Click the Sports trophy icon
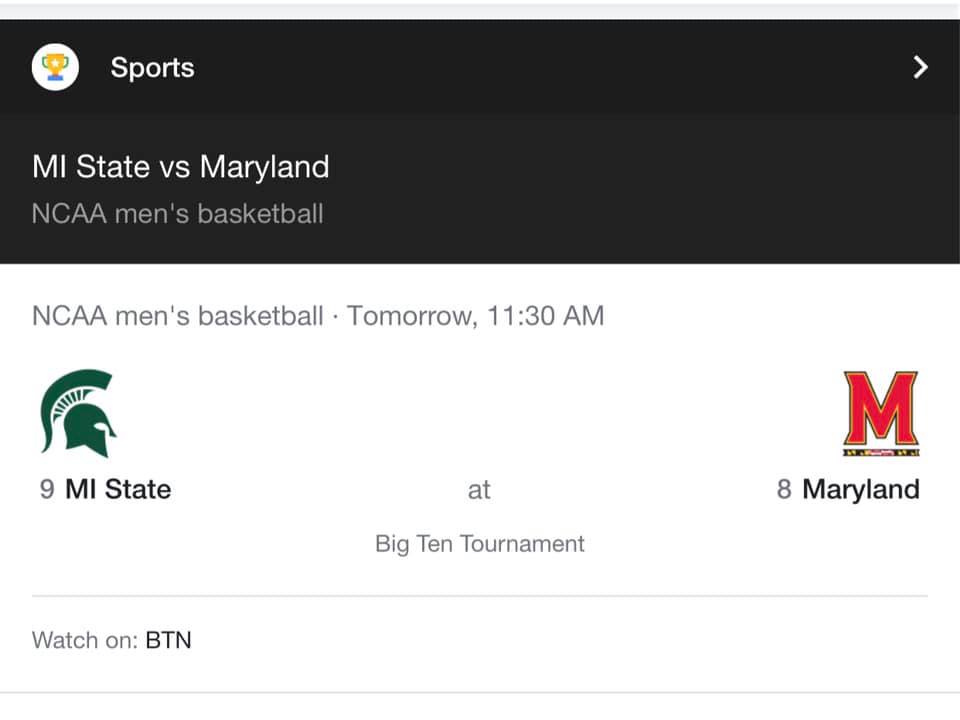The height and width of the screenshot is (720, 960). [x=55, y=68]
